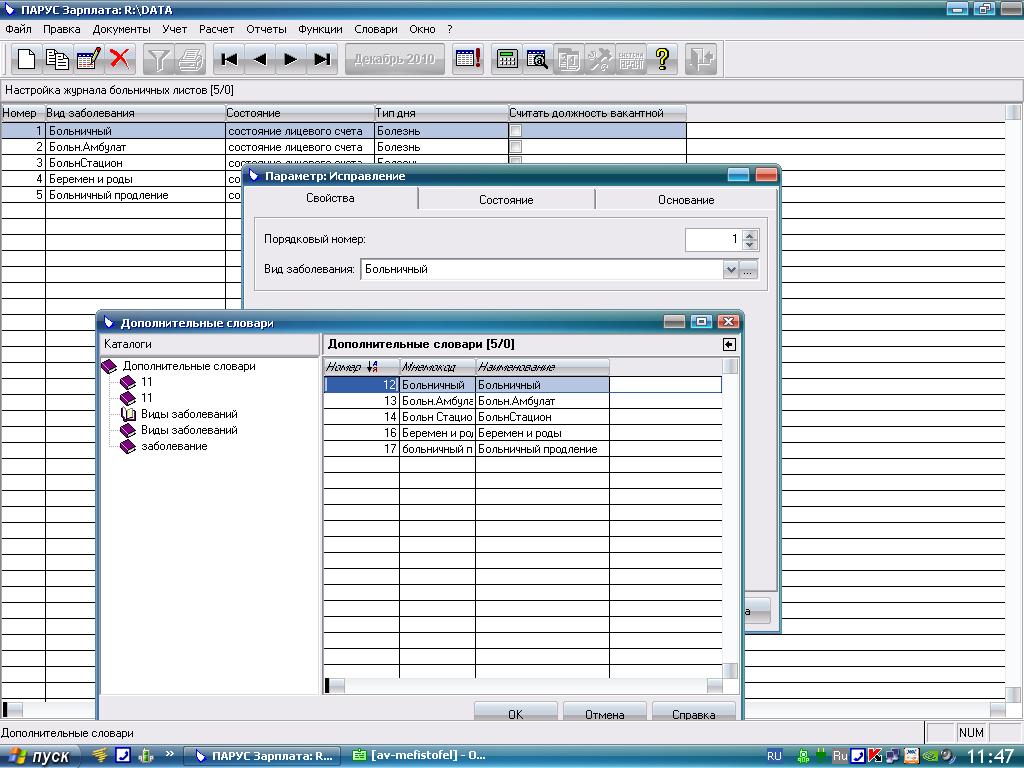Go to first record using toolbar arrow
The width and height of the screenshot is (1024, 768).
(229, 59)
